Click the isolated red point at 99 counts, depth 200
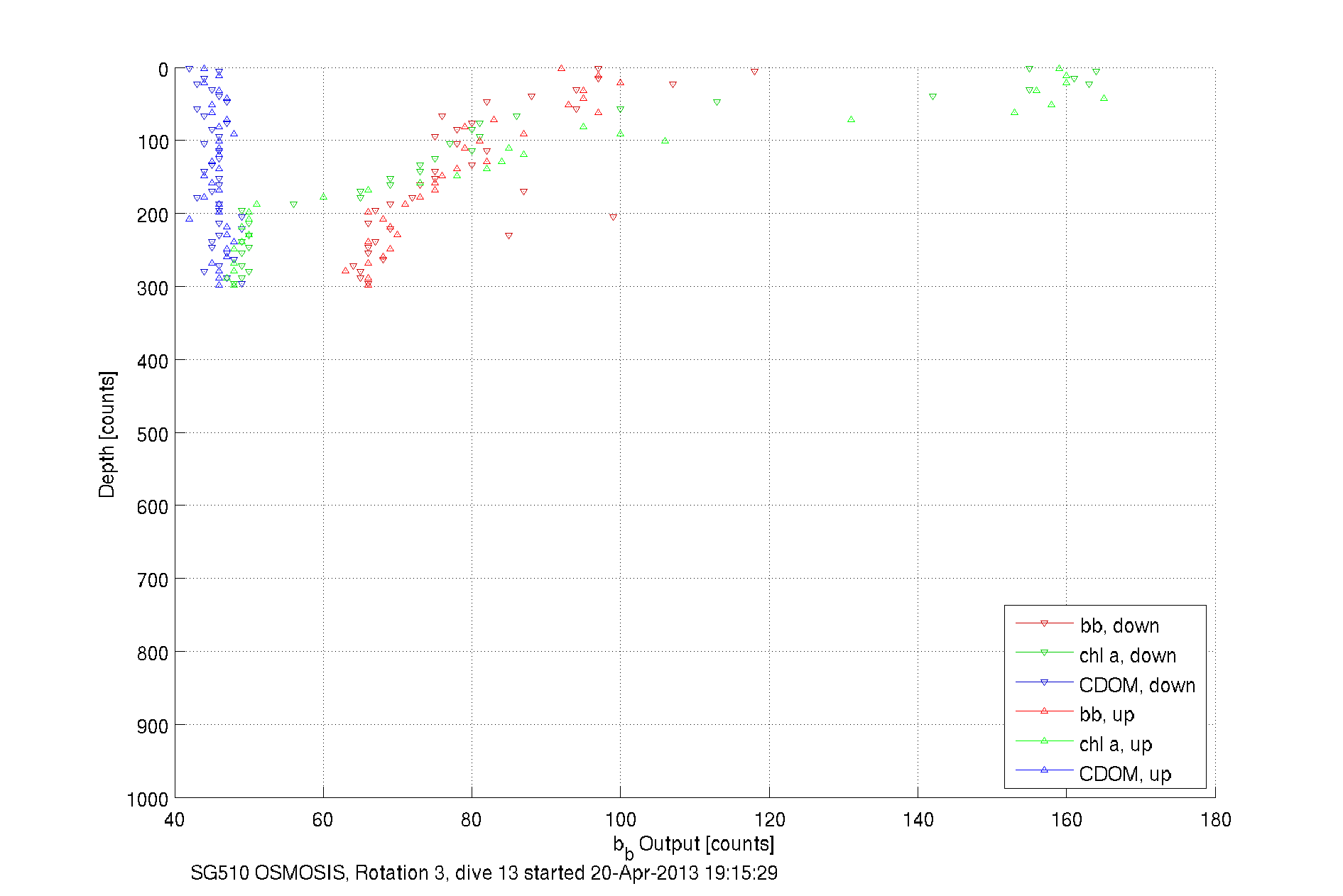 [x=613, y=217]
